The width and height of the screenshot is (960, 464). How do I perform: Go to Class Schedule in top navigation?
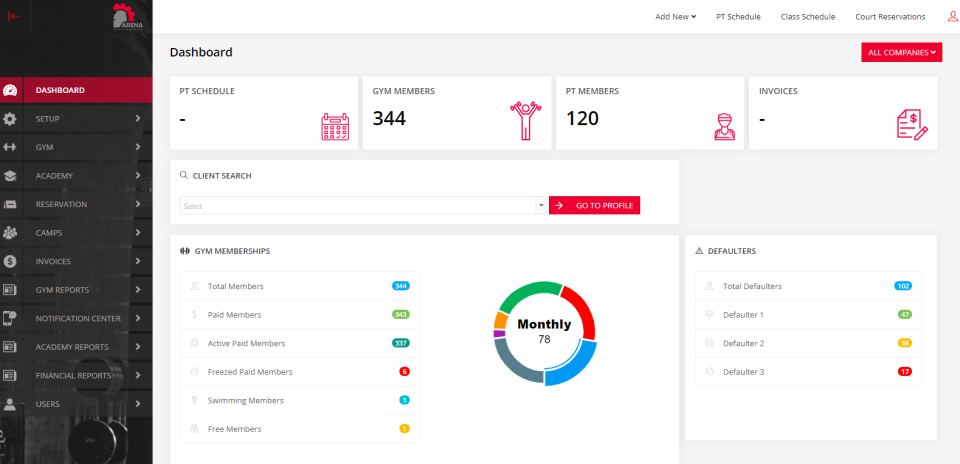(x=807, y=17)
